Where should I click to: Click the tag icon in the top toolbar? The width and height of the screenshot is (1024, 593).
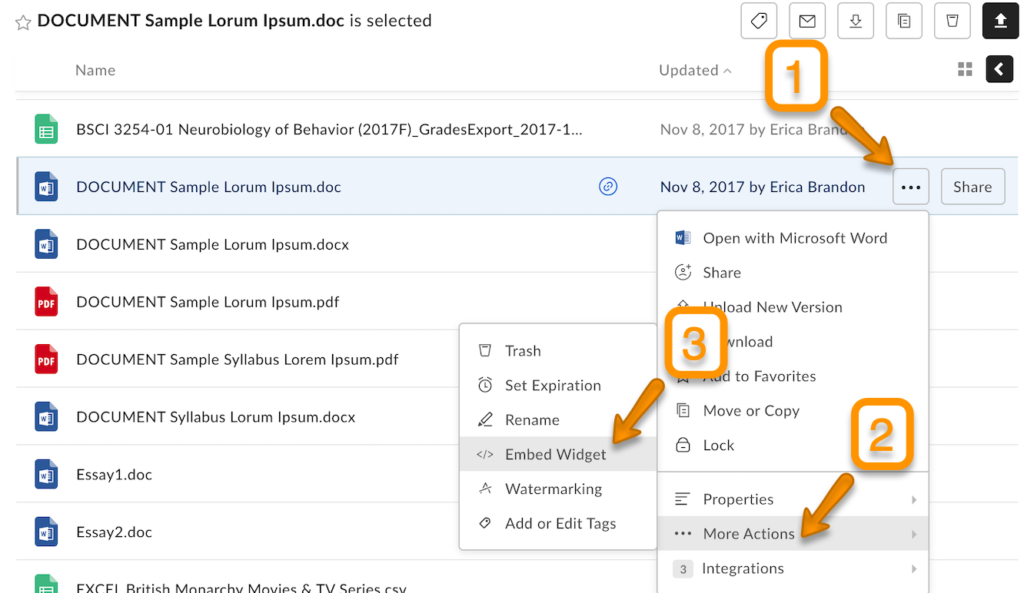[758, 20]
